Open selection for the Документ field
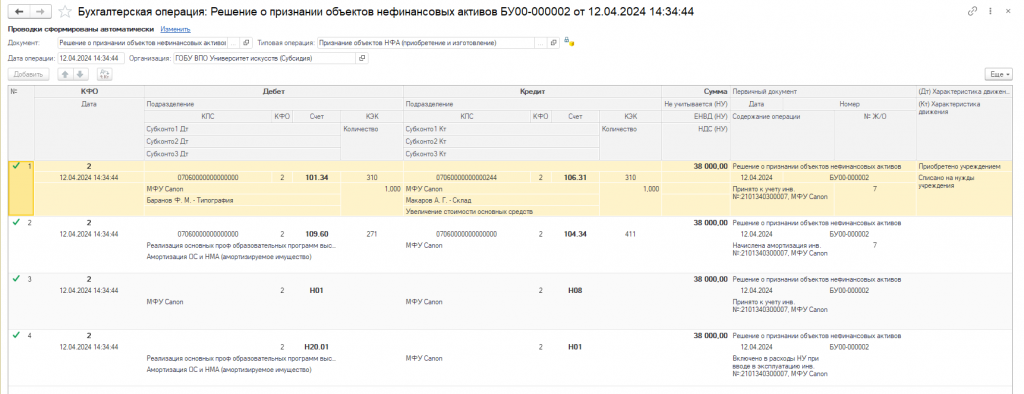The height and width of the screenshot is (394, 1024). click(x=233, y=43)
